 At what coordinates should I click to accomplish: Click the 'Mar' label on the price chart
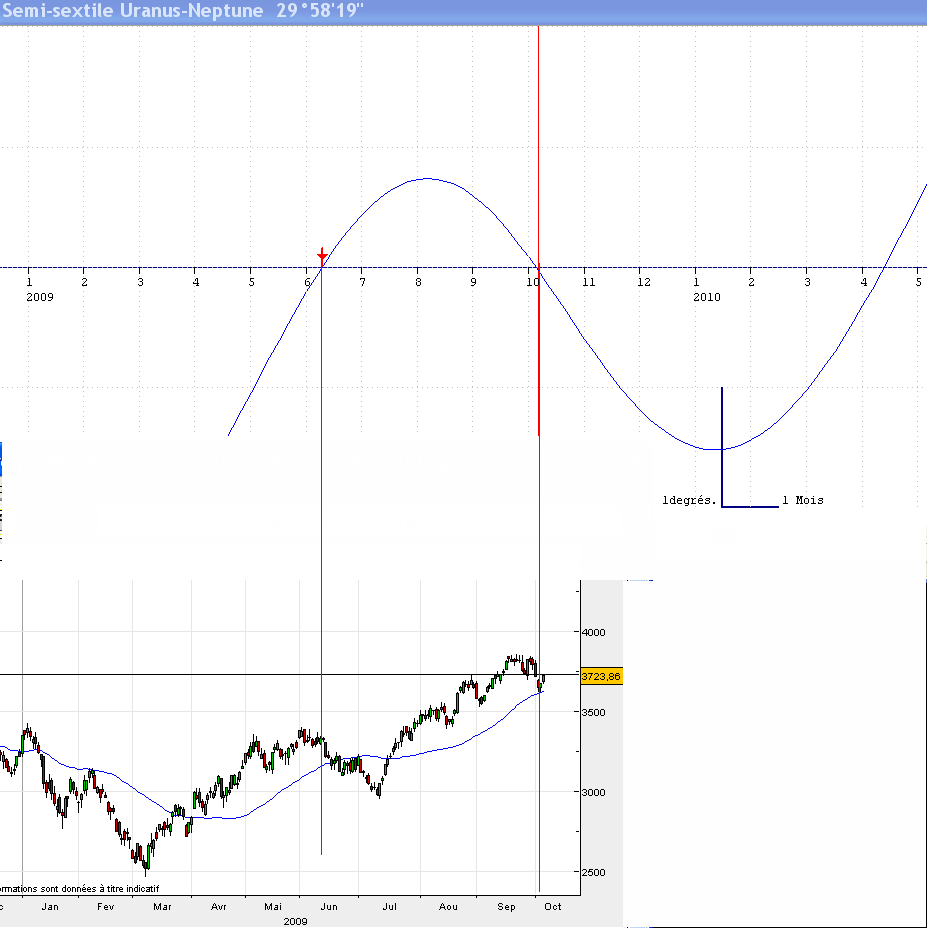[x=161, y=906]
